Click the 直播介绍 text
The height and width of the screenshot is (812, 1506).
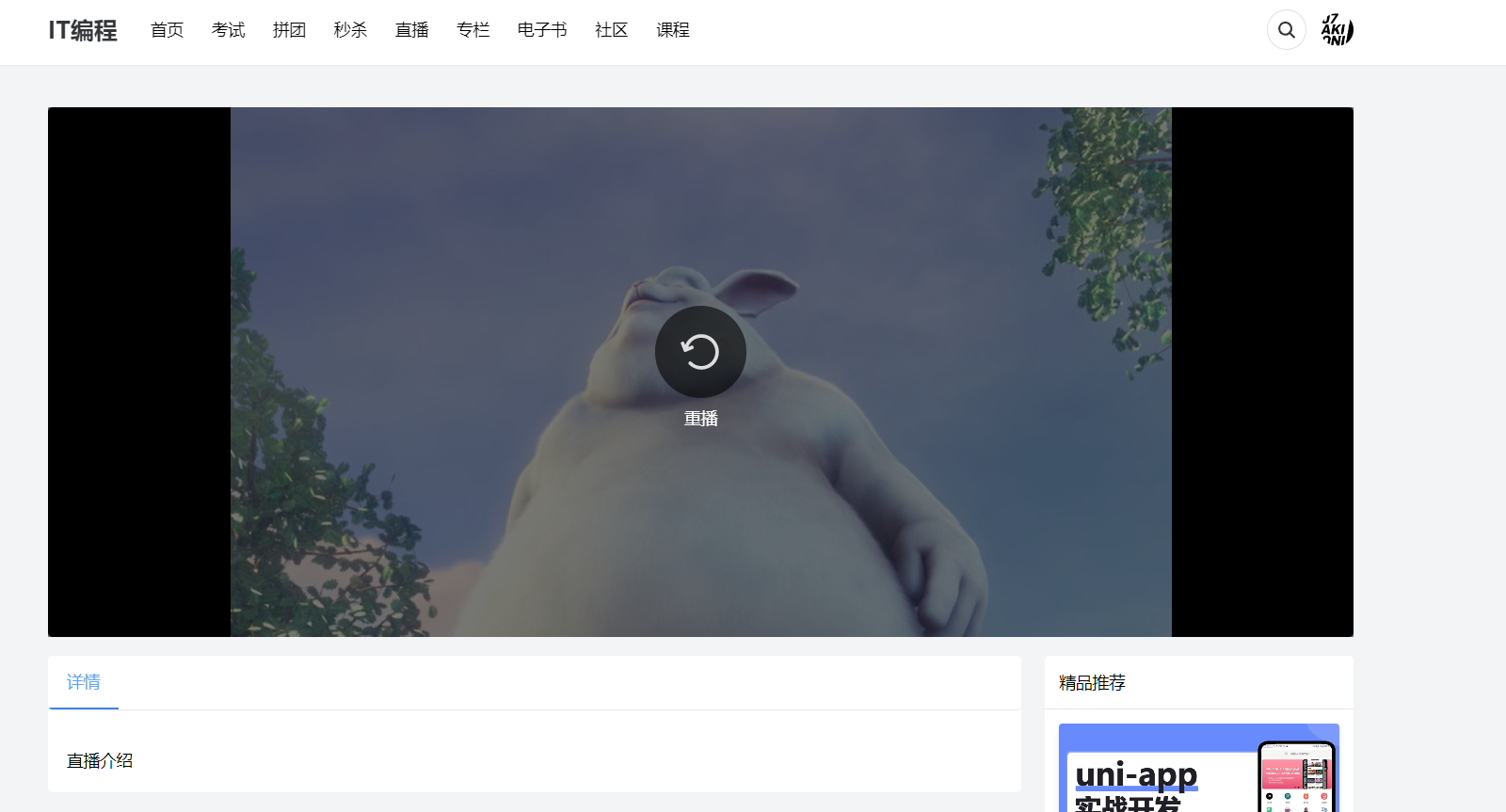pyautogui.click(x=100, y=761)
